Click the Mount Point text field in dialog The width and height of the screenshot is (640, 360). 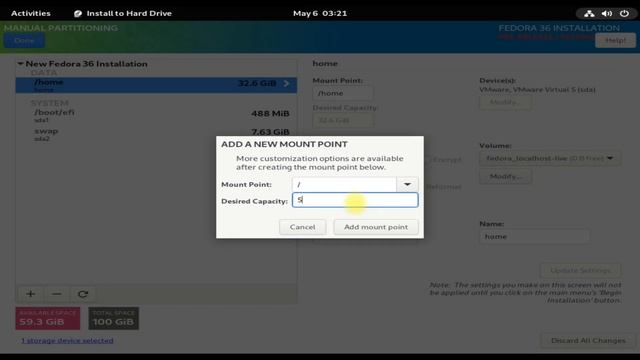point(344,184)
